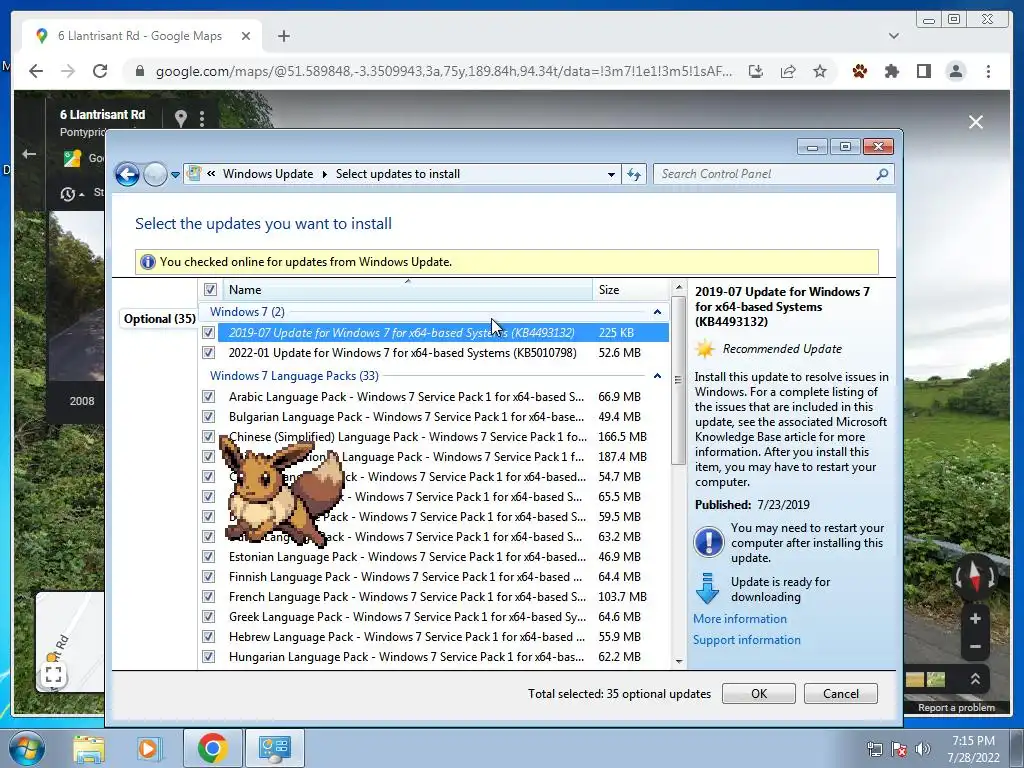Go back in the Windows Update dialog
This screenshot has height=768, width=1024.
pos(127,174)
